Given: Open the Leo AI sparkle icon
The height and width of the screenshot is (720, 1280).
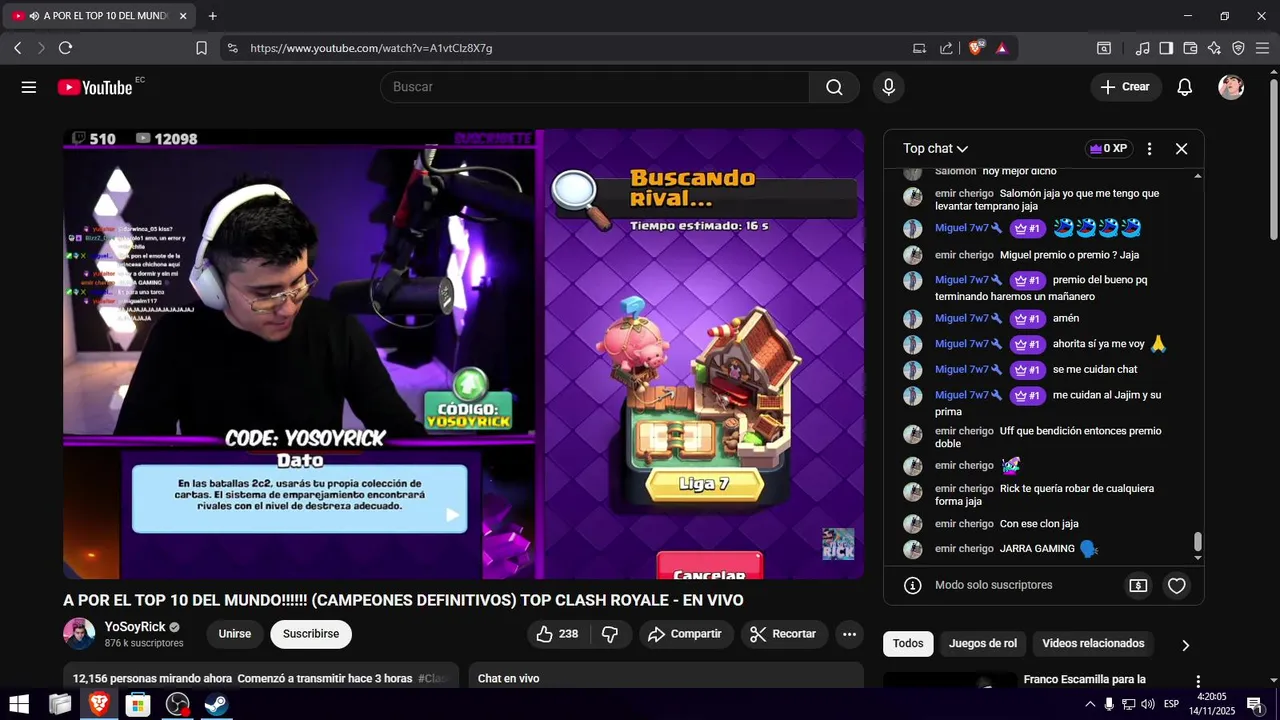Looking at the screenshot, I should click(x=1214, y=48).
